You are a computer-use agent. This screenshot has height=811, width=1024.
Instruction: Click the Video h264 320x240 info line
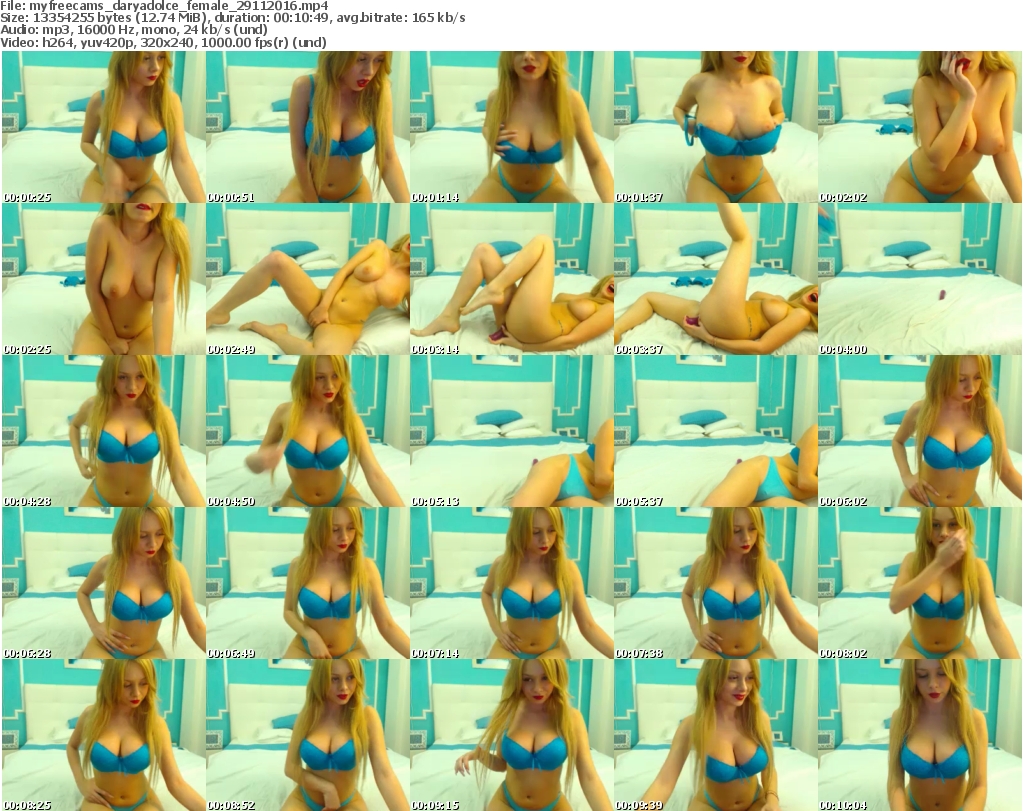pos(163,42)
